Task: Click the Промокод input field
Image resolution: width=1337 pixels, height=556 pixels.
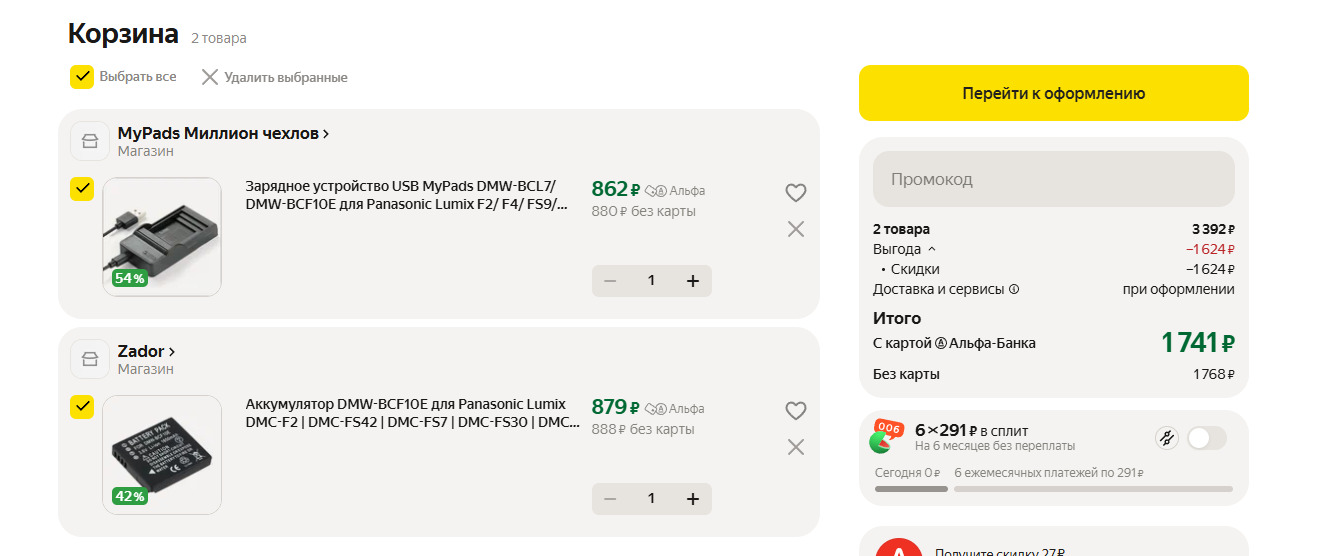Action: [x=1053, y=179]
